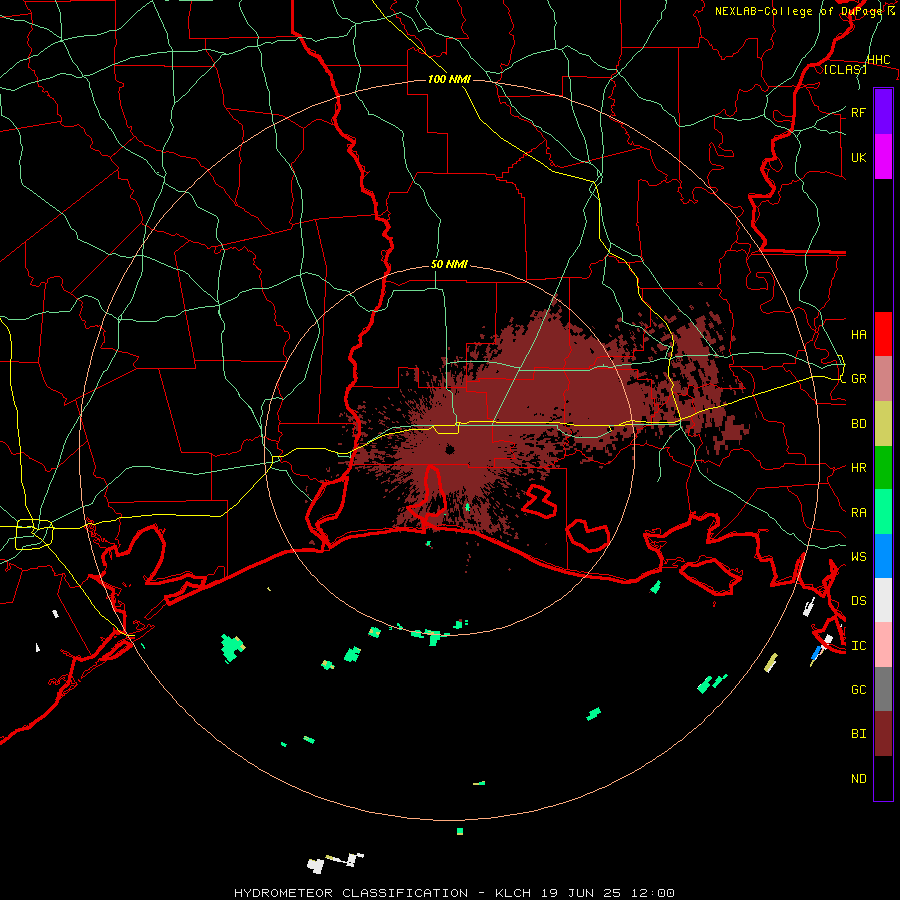The height and width of the screenshot is (900, 900).
Task: Click the UK legend label
Action: [x=858, y=157]
